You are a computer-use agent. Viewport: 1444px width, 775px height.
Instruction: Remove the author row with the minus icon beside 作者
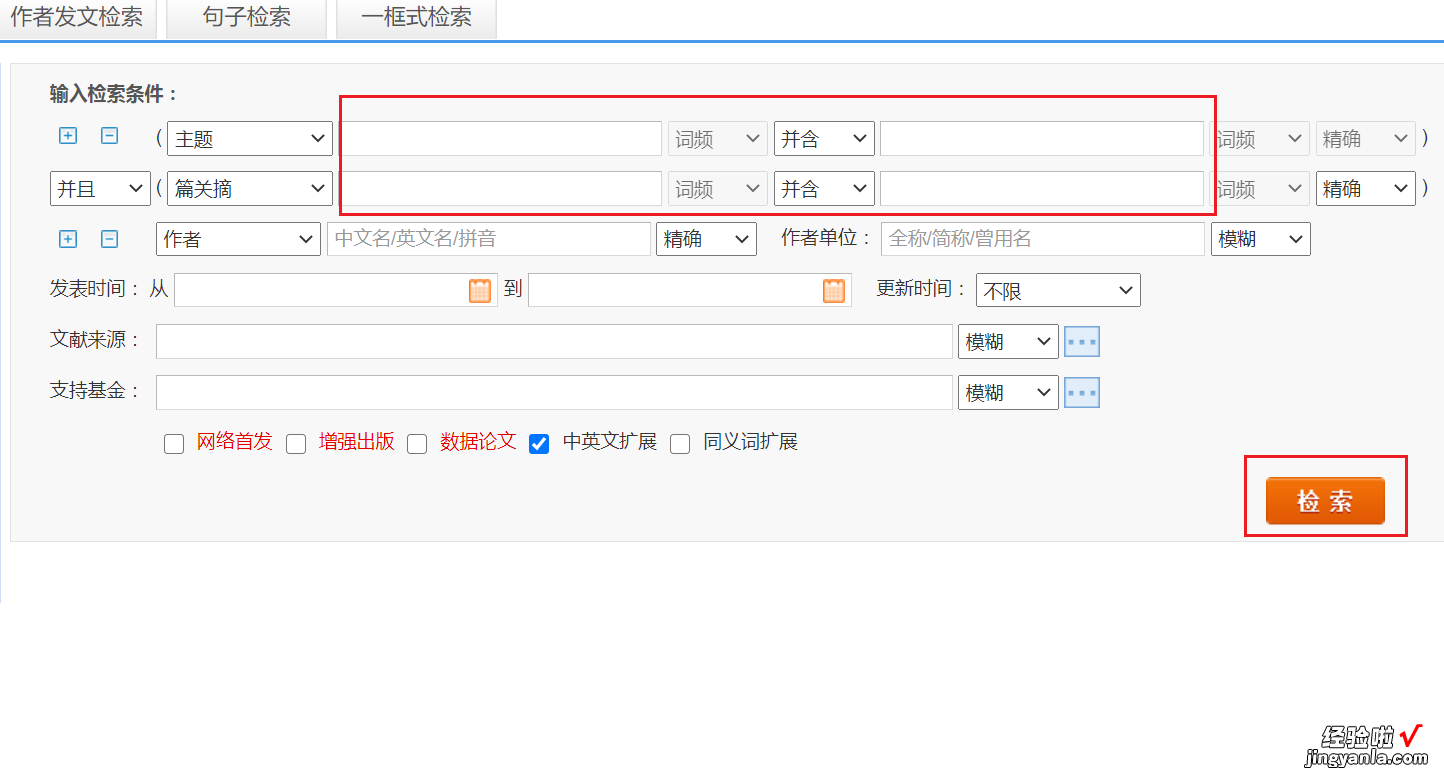click(x=110, y=239)
